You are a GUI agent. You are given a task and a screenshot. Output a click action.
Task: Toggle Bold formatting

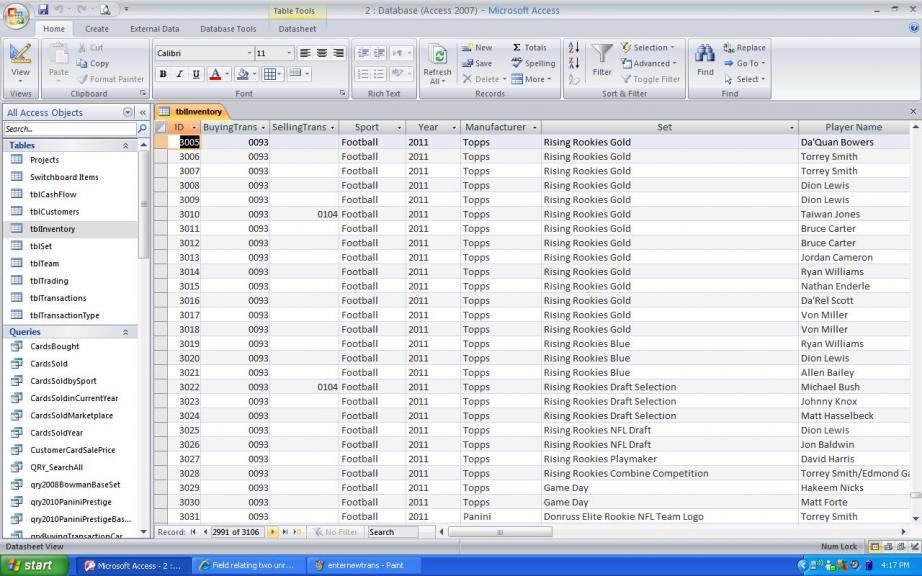(x=163, y=74)
